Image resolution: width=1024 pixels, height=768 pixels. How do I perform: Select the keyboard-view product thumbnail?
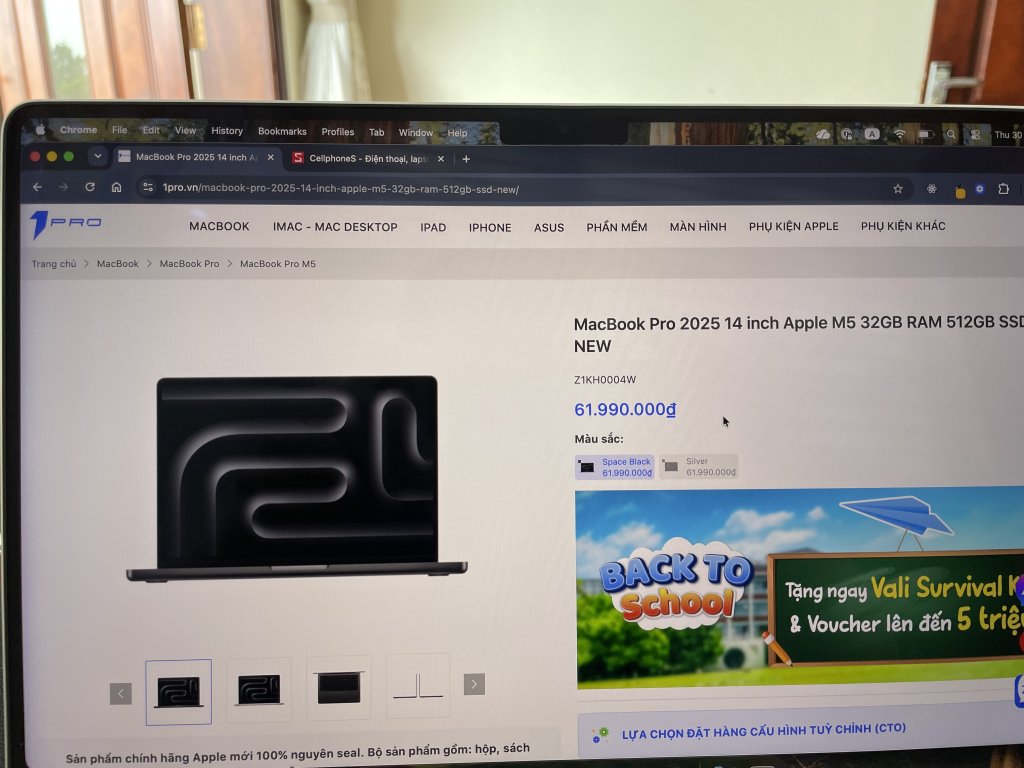pos(339,687)
